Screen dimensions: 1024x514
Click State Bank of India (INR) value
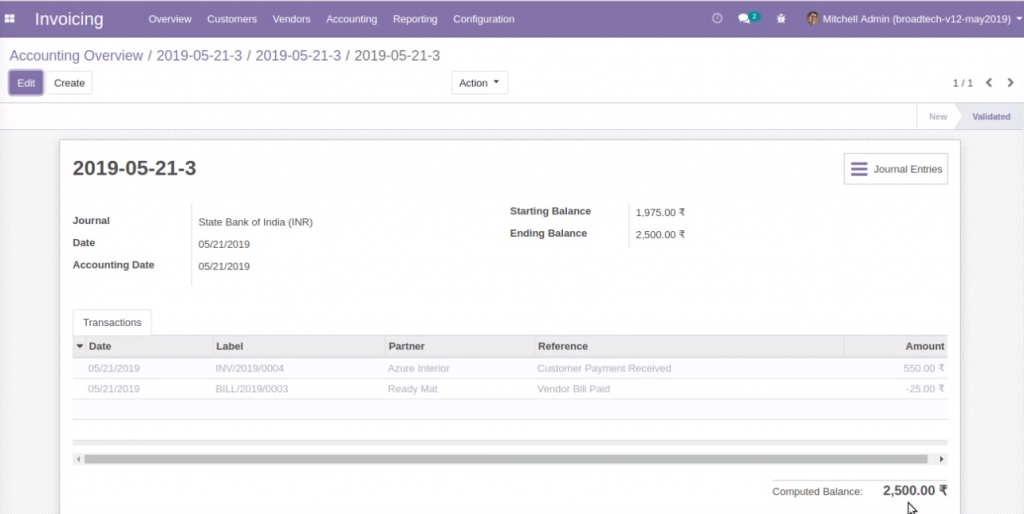[x=255, y=222]
